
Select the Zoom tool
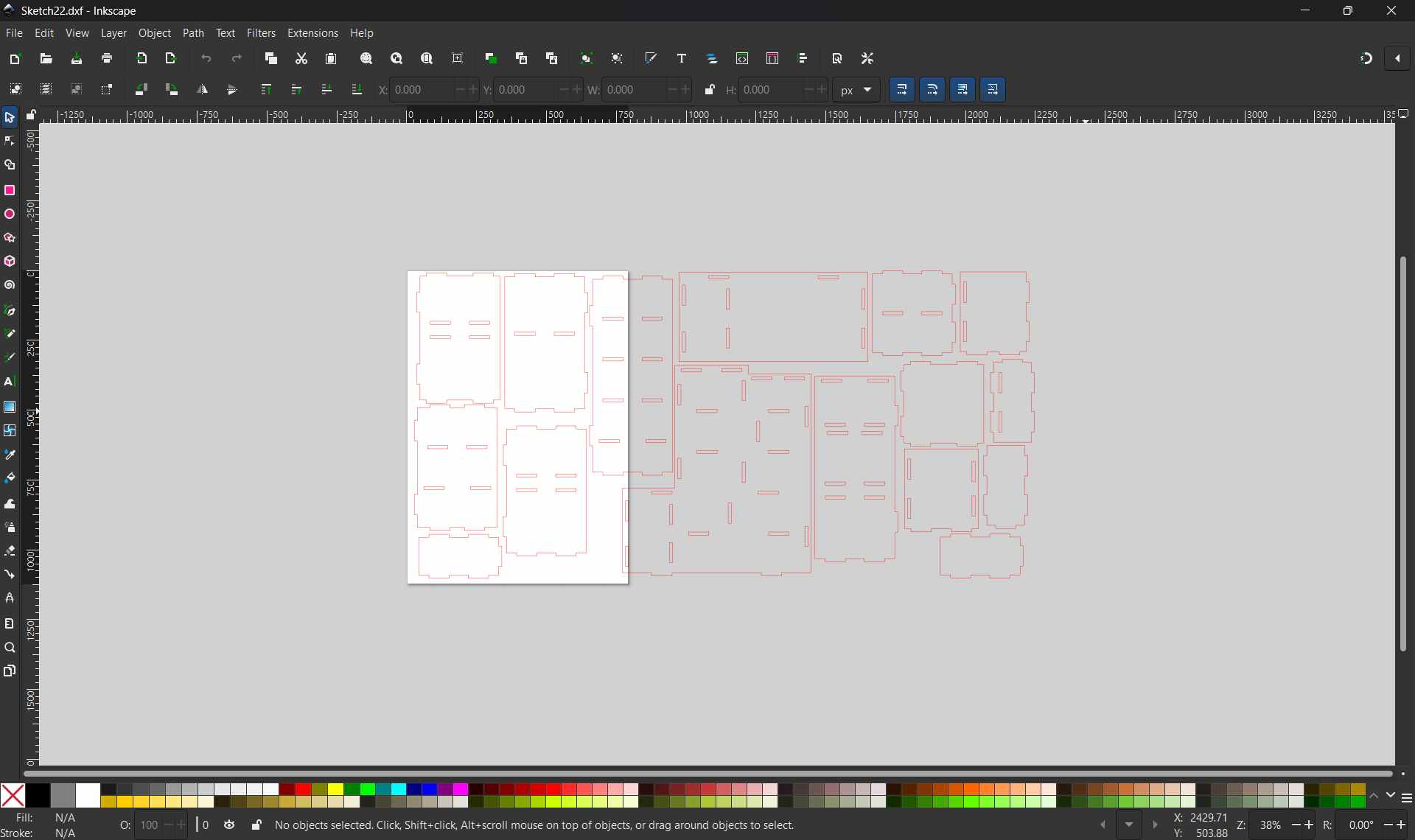coord(10,648)
